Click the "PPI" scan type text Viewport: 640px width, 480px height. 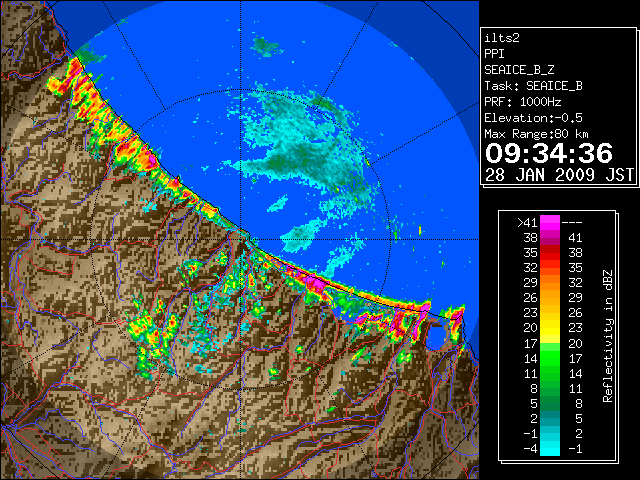pos(494,54)
